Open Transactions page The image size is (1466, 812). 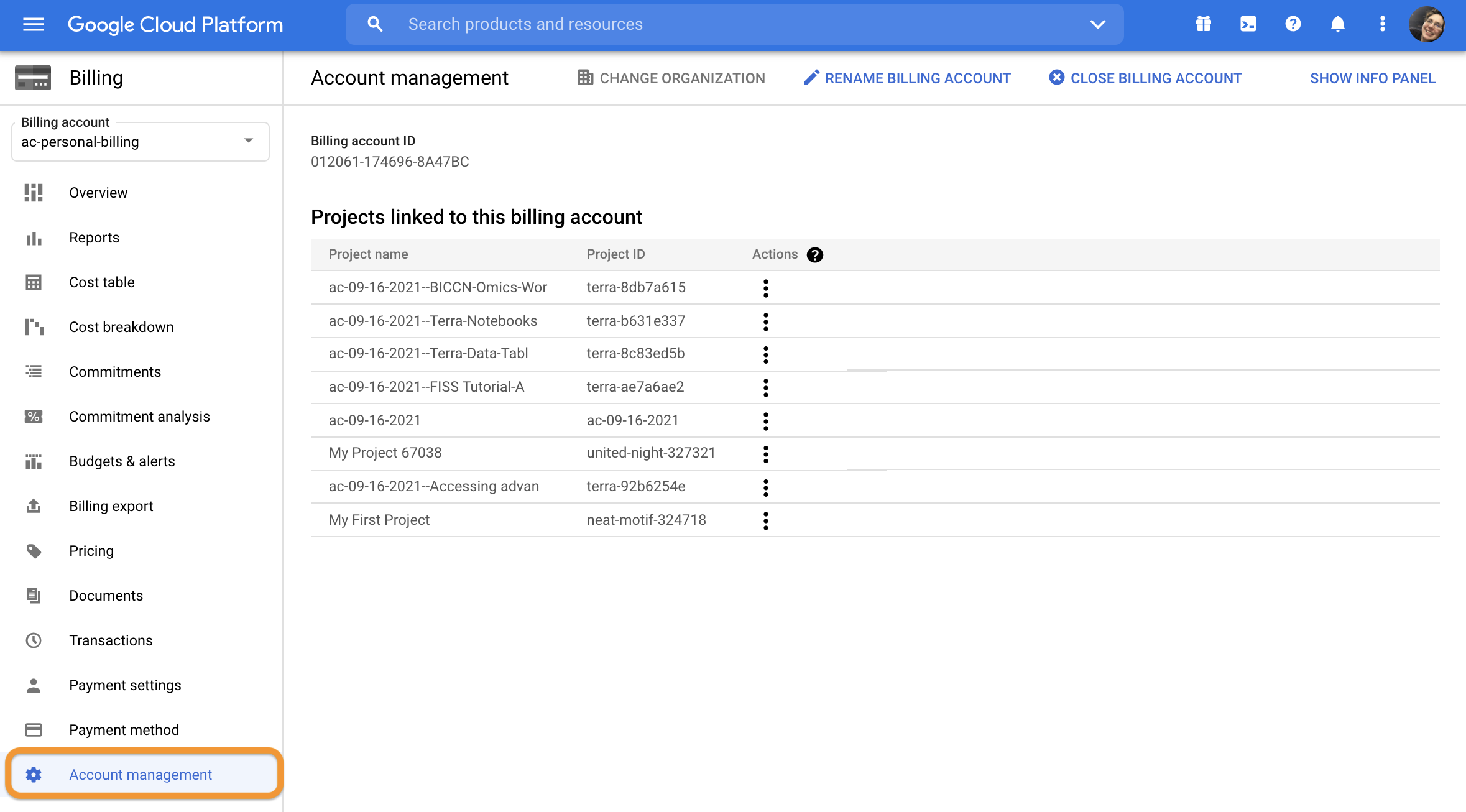(x=111, y=640)
